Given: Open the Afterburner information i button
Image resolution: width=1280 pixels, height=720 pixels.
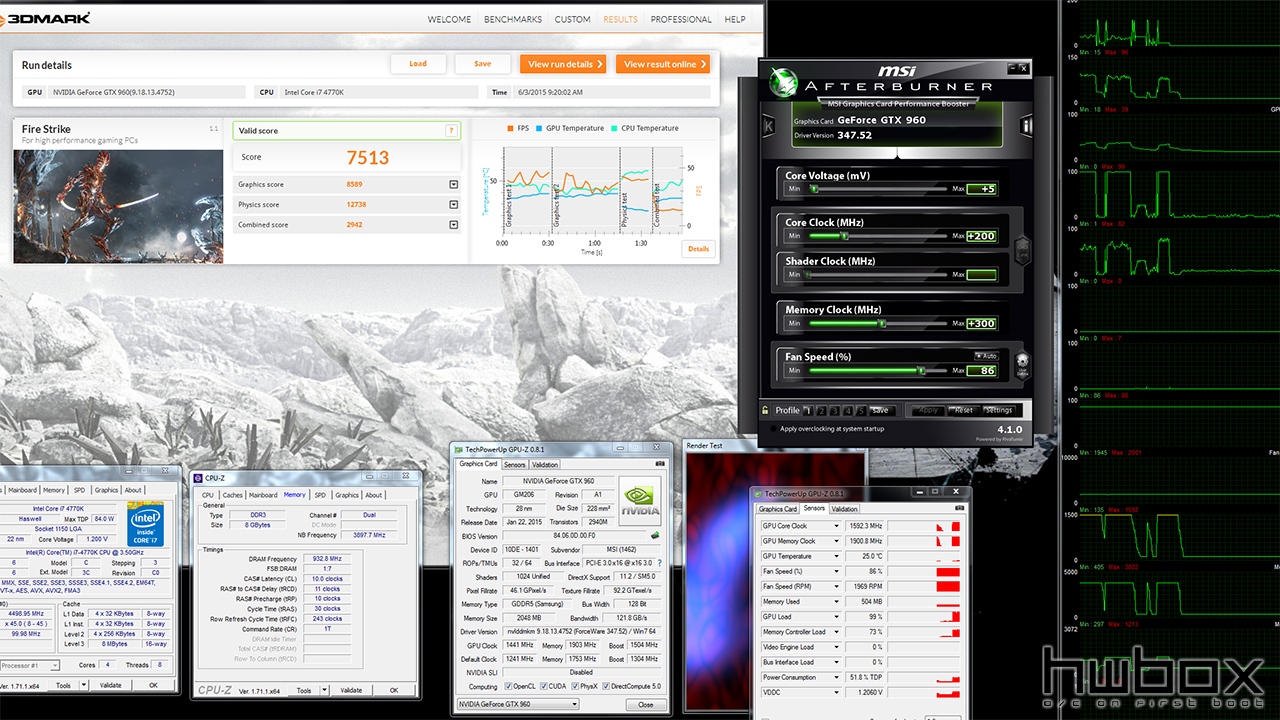Looking at the screenshot, I should 1026,125.
